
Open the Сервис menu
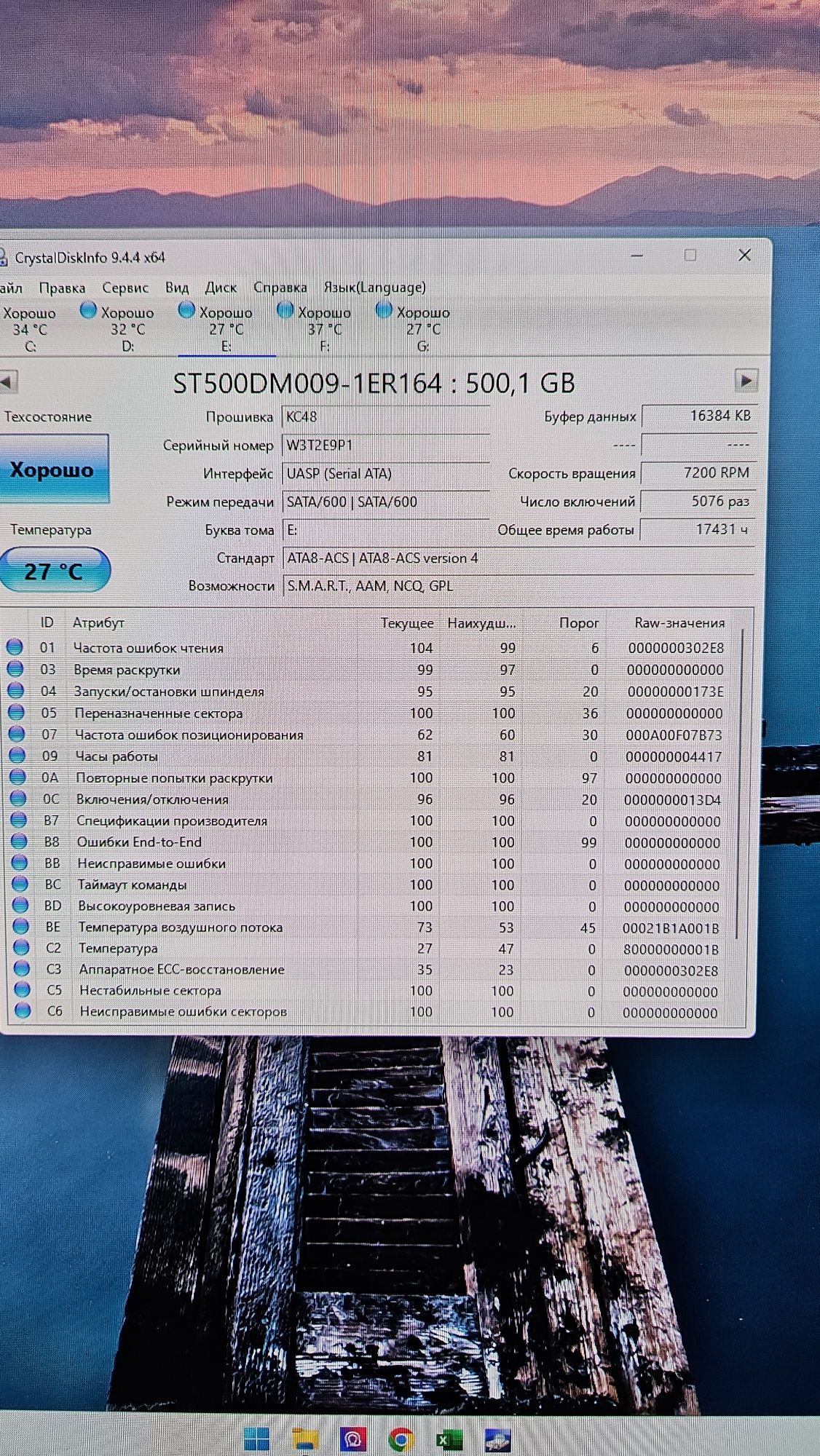tap(125, 288)
